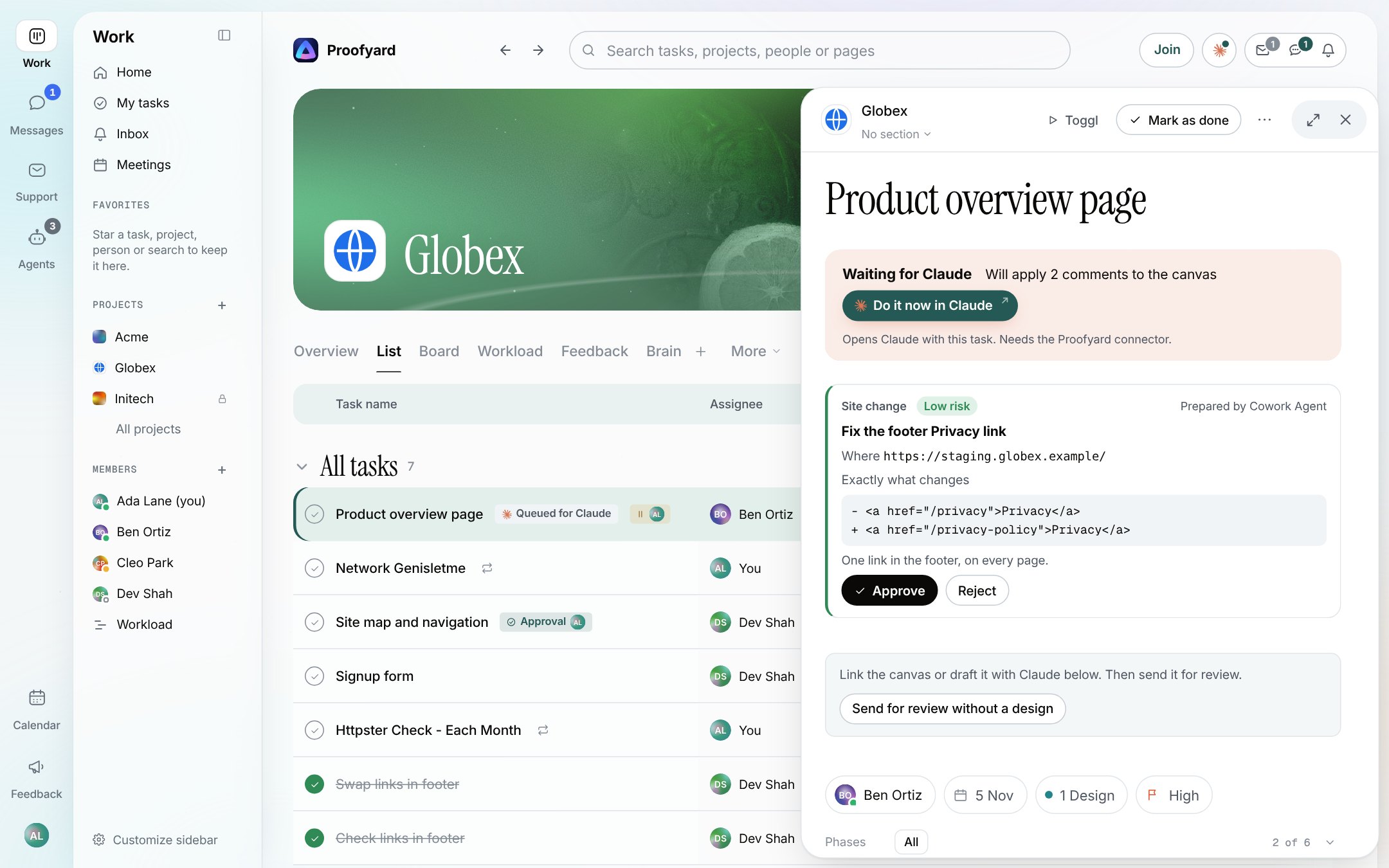Screen dimensions: 1389x868
Task: Open the AL profile avatar at bottom left
Action: 37,835
